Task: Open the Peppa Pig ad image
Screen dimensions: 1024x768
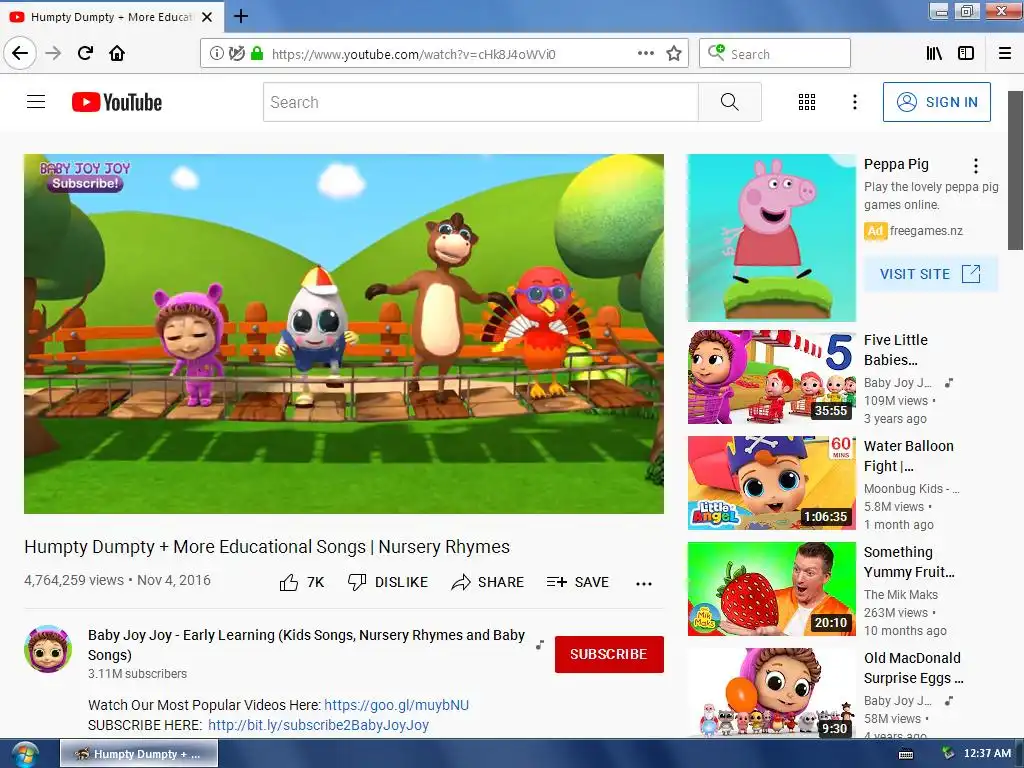Action: [x=771, y=238]
